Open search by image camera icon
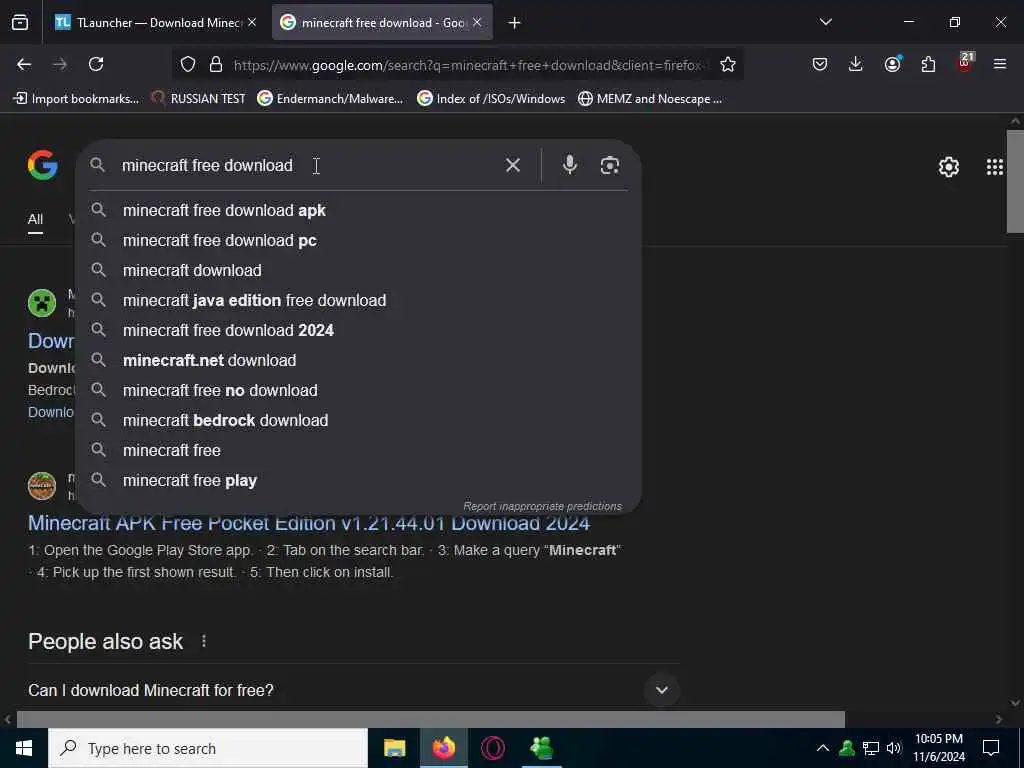1024x768 pixels. (x=609, y=165)
